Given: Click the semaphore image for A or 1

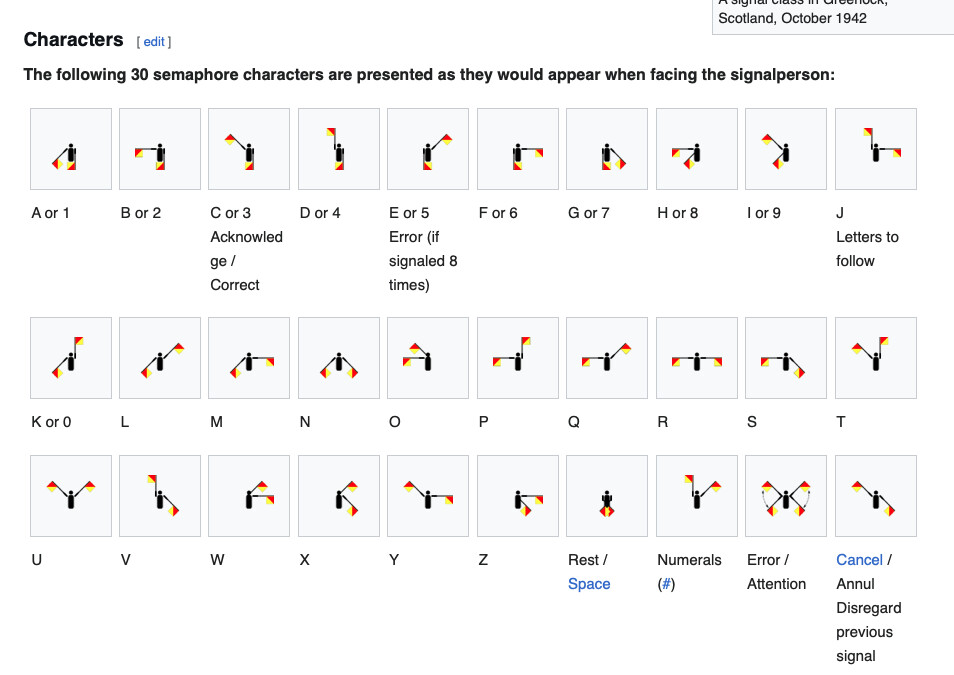Looking at the screenshot, I should 70,149.
